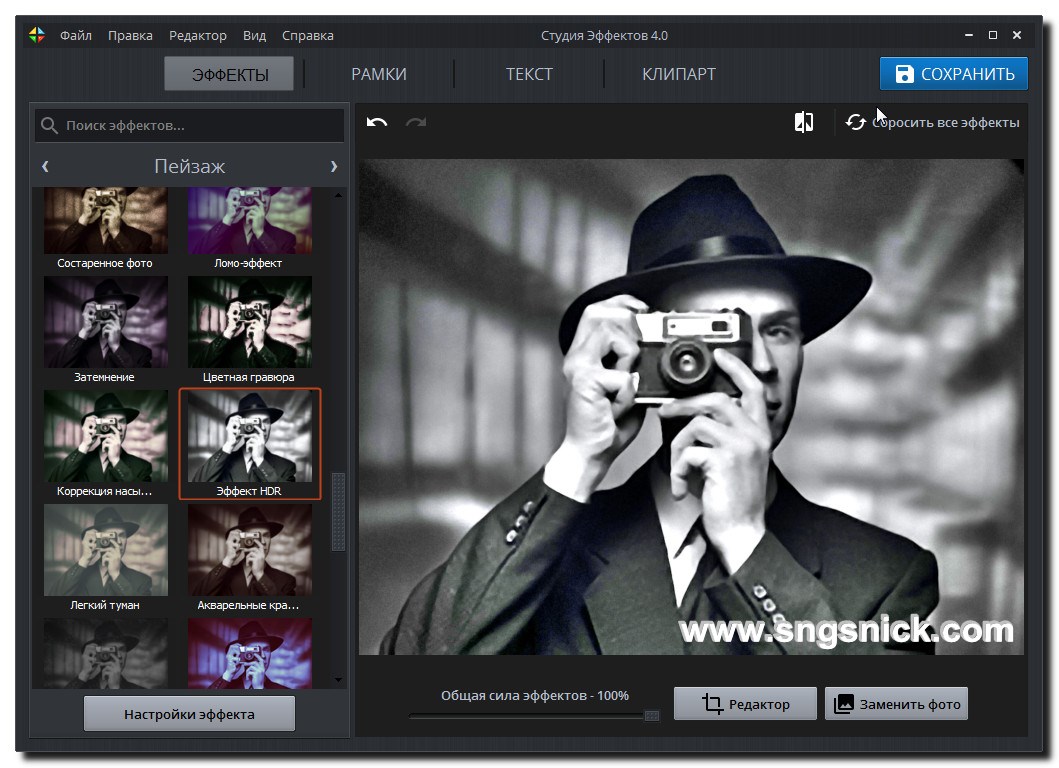Open the Правка menu
The height and width of the screenshot is (768, 1059).
pyautogui.click(x=130, y=35)
